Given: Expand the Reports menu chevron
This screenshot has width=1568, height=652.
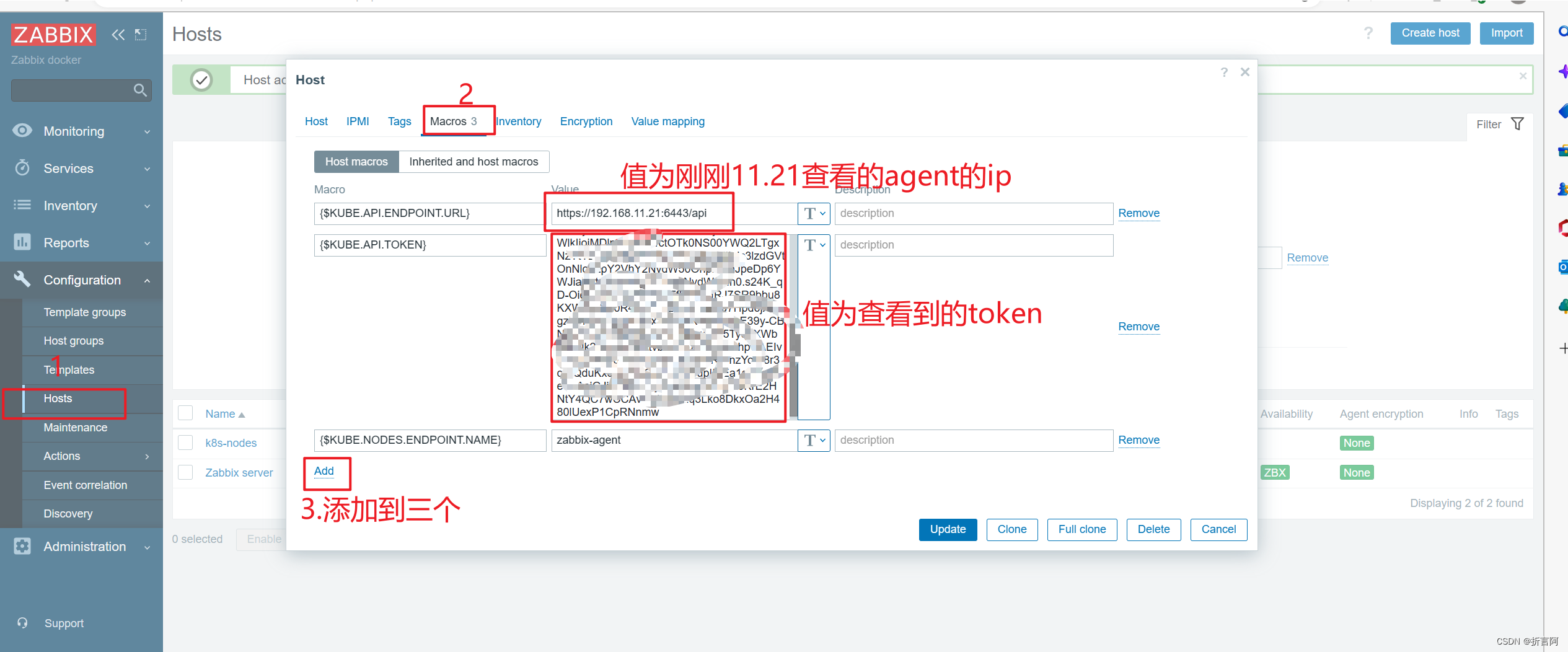Looking at the screenshot, I should (x=147, y=243).
